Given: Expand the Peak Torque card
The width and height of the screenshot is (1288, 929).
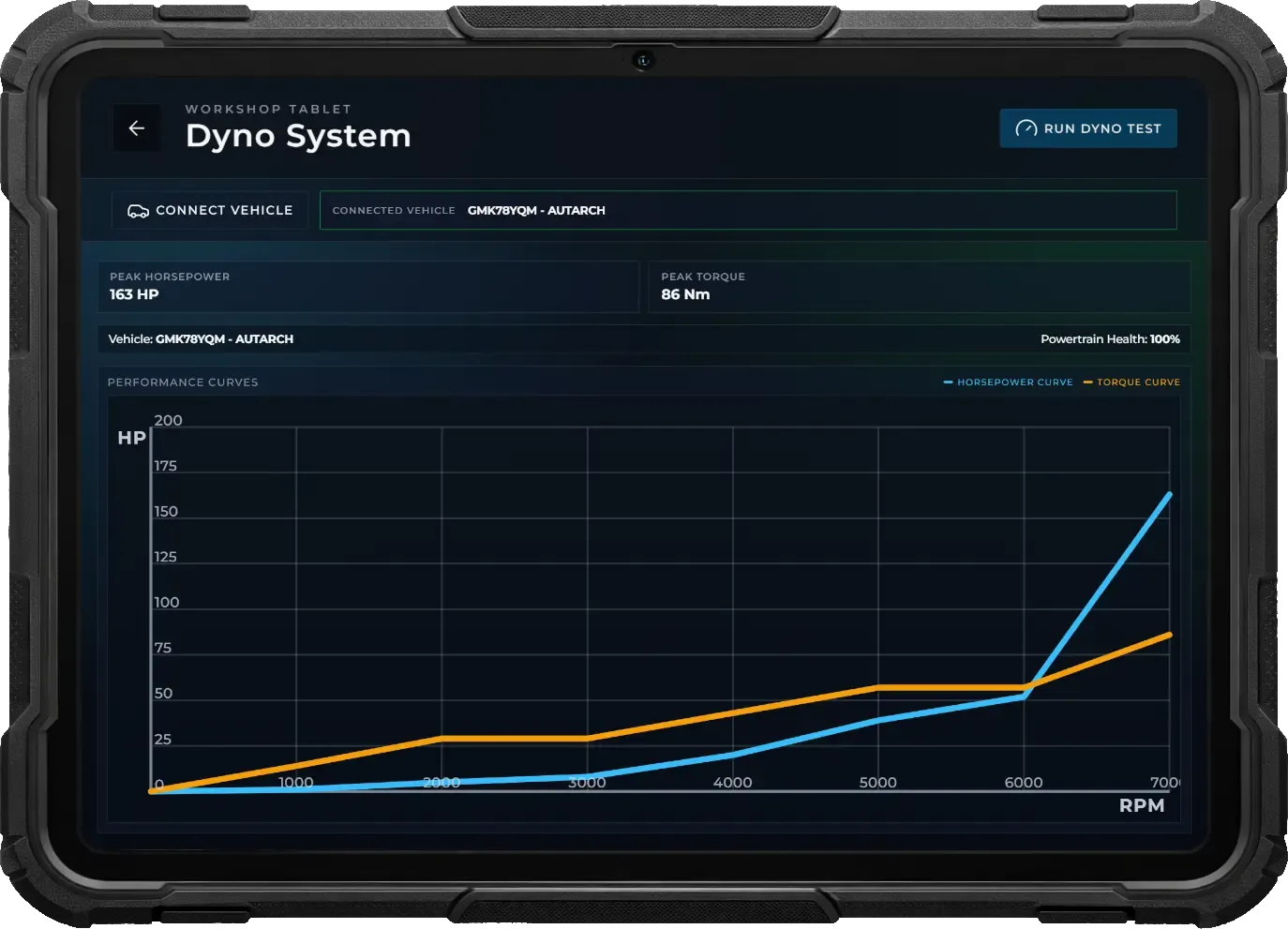Looking at the screenshot, I should tap(919, 287).
